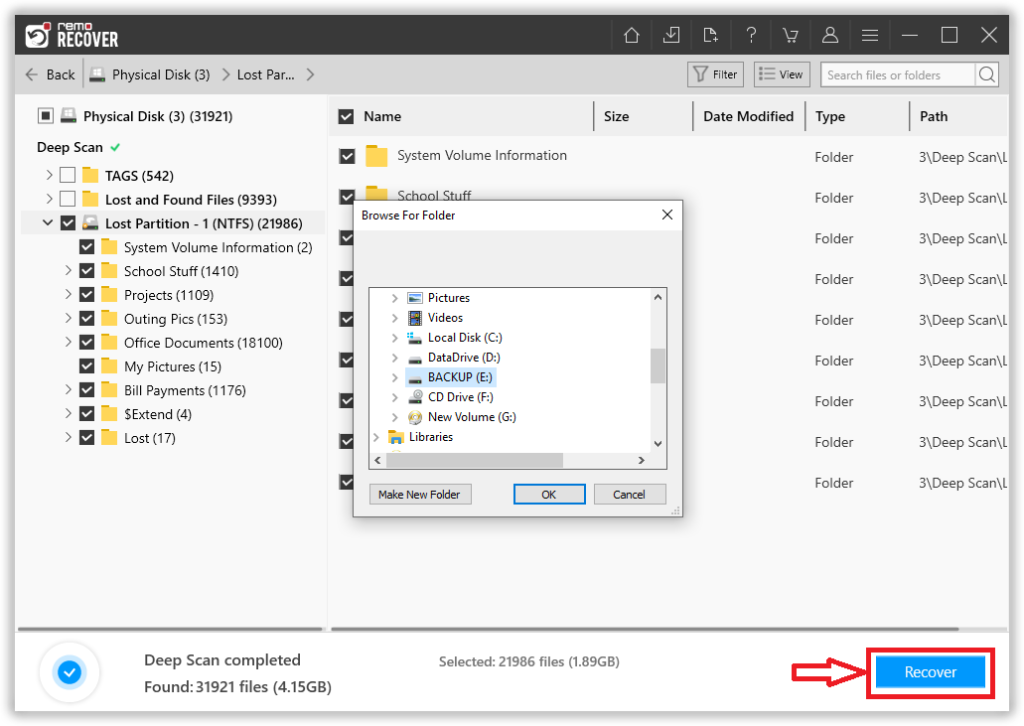The width and height of the screenshot is (1024, 726).
Task: Toggle the Name column select-all checkbox
Action: point(346,116)
